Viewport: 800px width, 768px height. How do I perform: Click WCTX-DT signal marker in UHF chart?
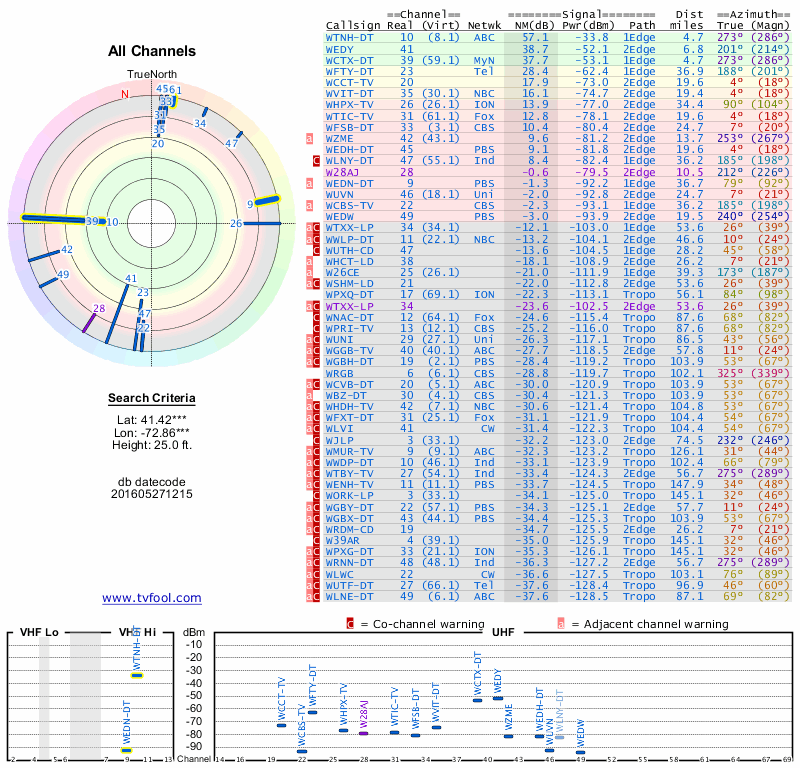point(477,700)
